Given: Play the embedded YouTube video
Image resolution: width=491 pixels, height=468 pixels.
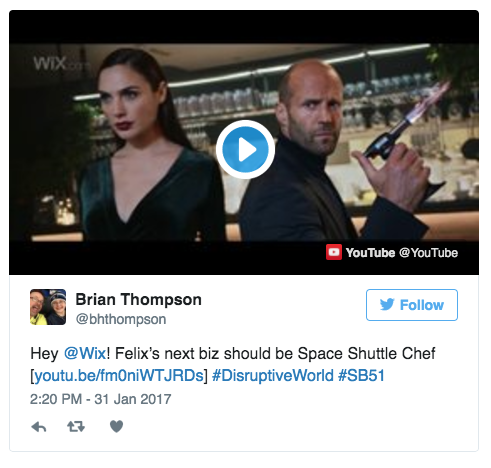Looking at the screenshot, I should coord(245,149).
